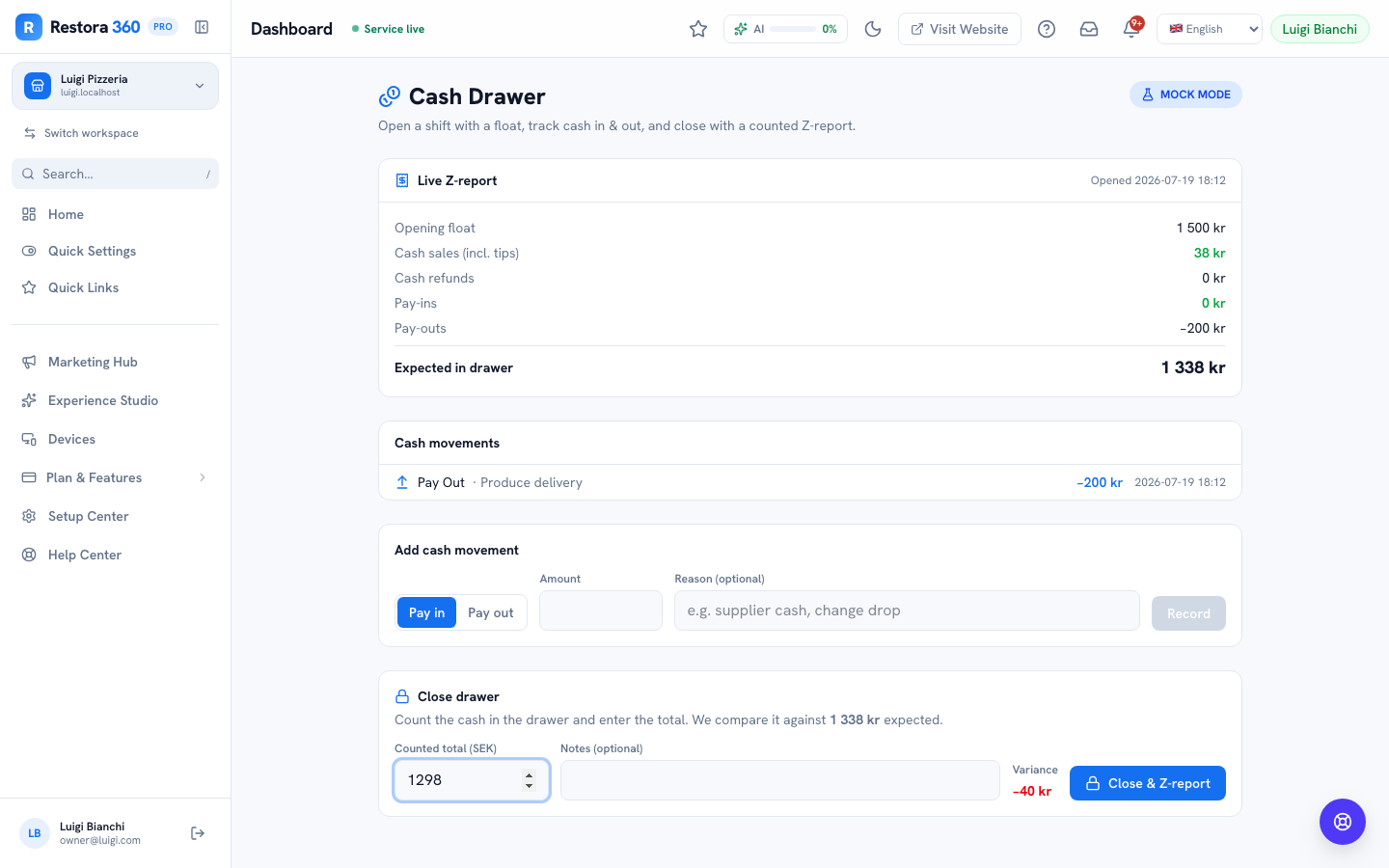Open Quick Links in the sidebar
The image size is (1389, 868).
115,287
